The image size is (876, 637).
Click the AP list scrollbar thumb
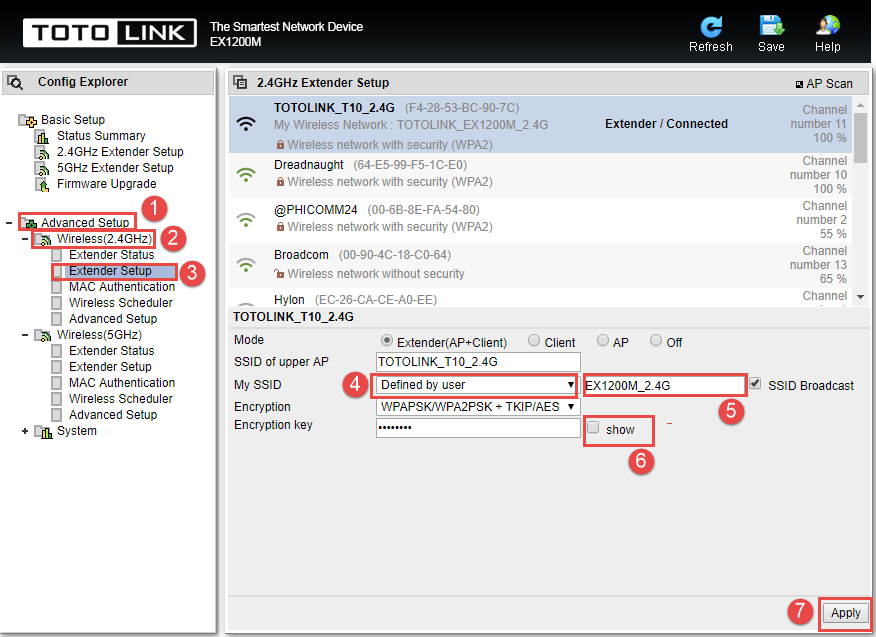coord(860,139)
